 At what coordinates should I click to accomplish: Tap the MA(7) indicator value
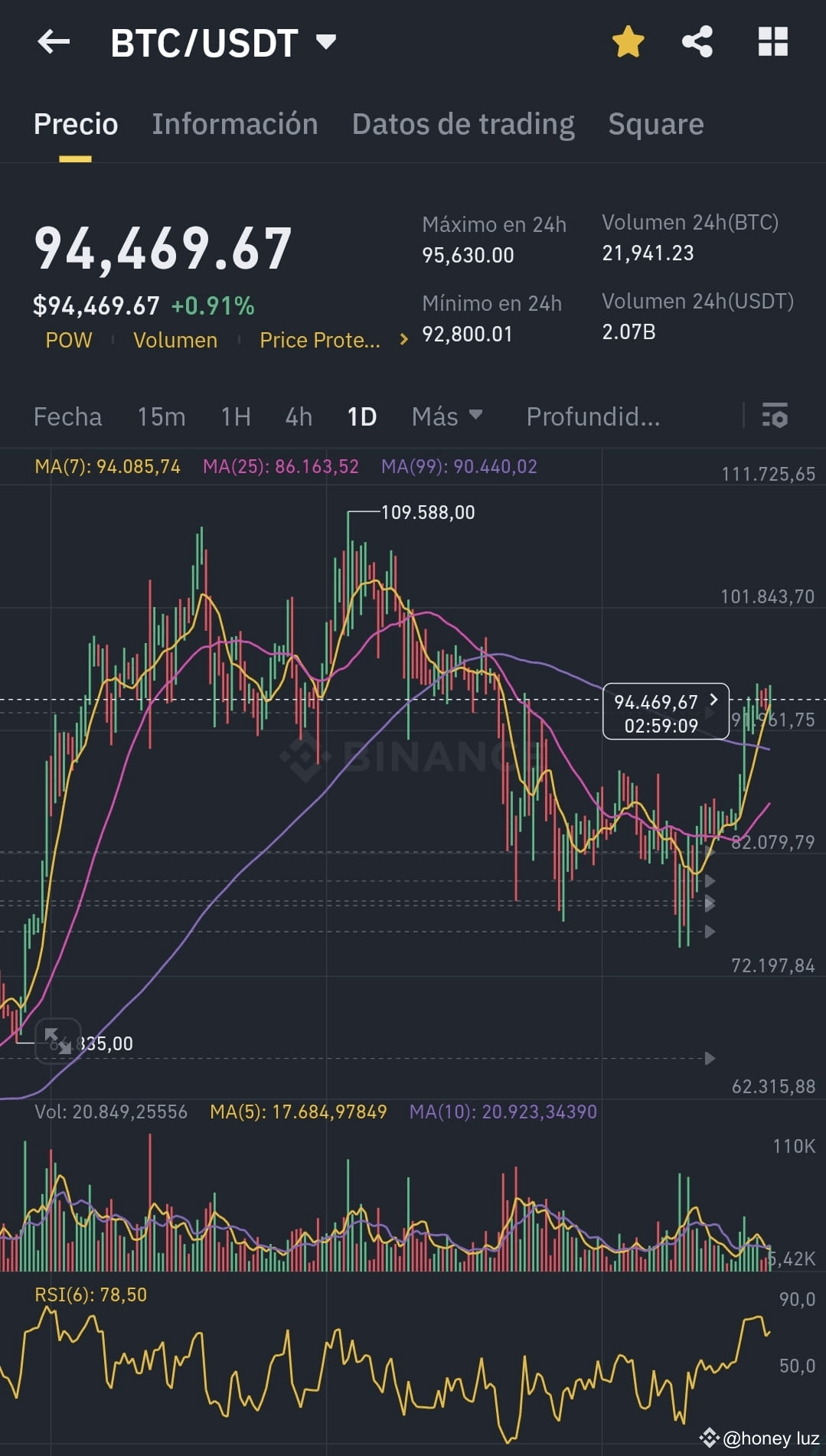click(x=107, y=466)
